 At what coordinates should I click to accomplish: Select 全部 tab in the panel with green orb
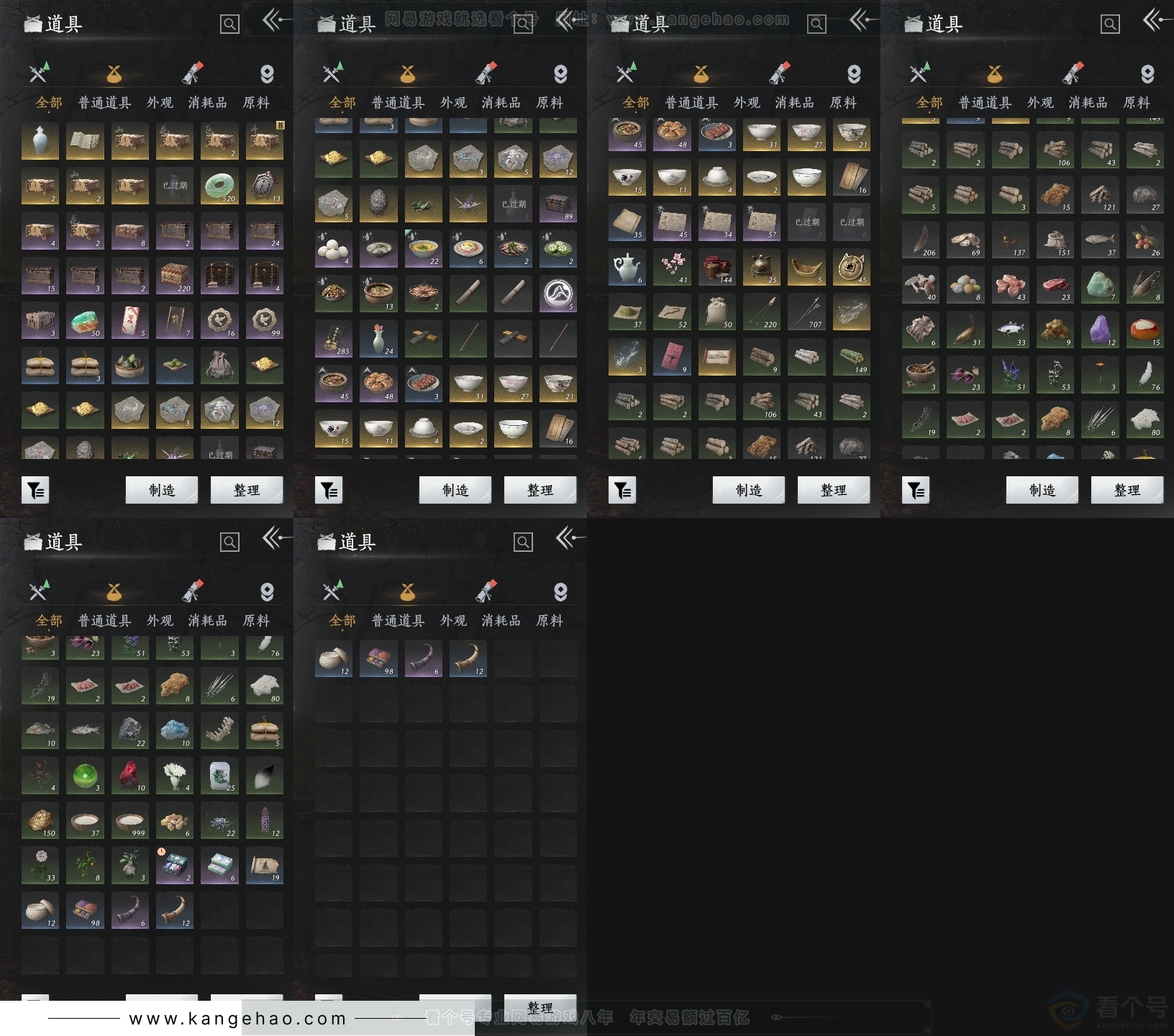(x=49, y=621)
